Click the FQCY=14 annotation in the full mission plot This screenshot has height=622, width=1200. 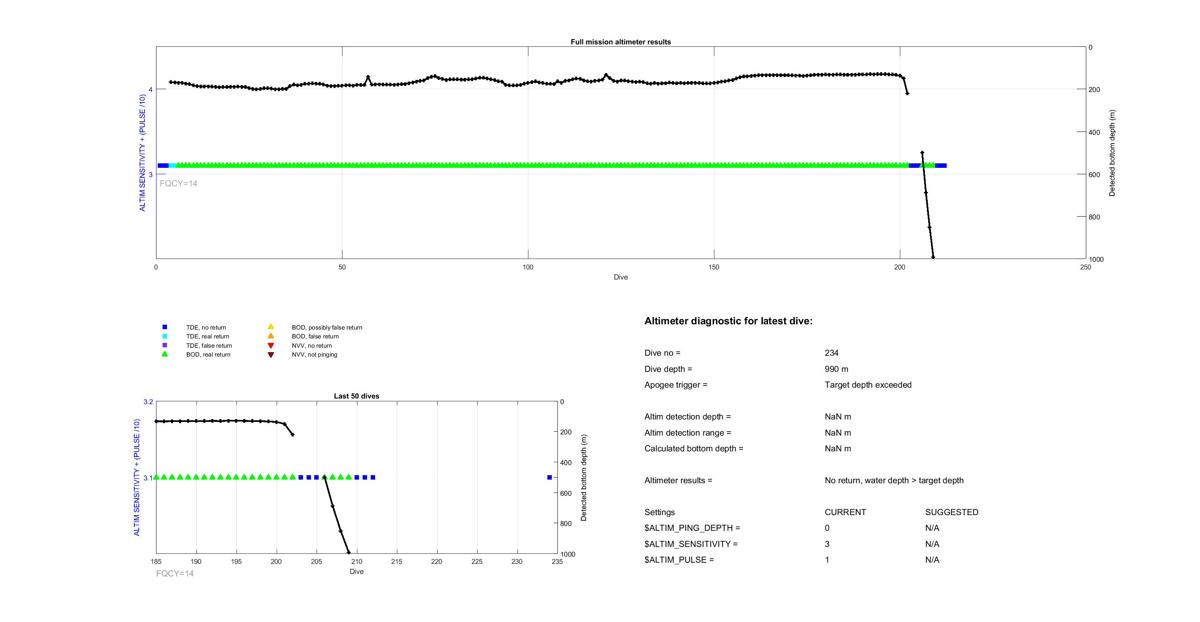(178, 184)
